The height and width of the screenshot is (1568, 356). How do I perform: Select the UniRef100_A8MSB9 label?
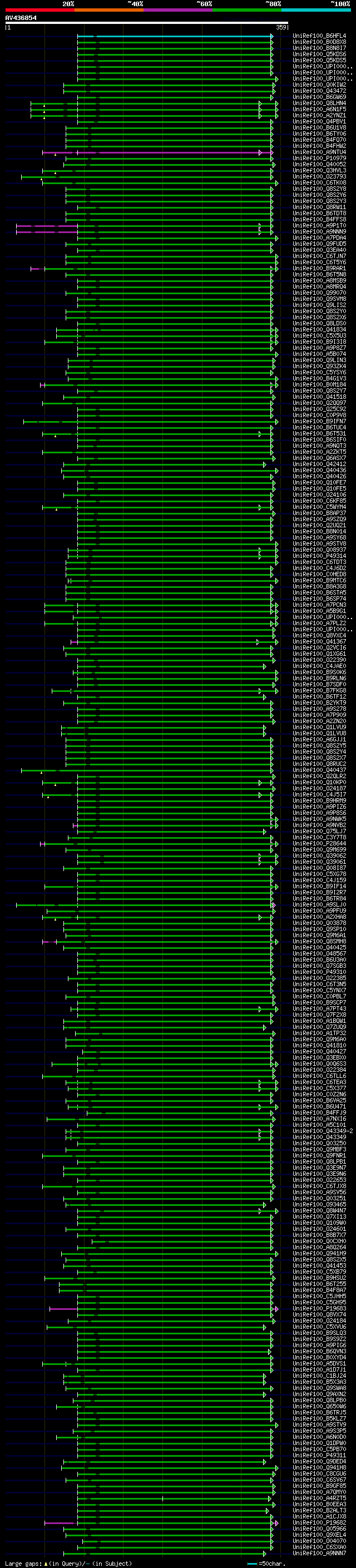[x=319, y=280]
